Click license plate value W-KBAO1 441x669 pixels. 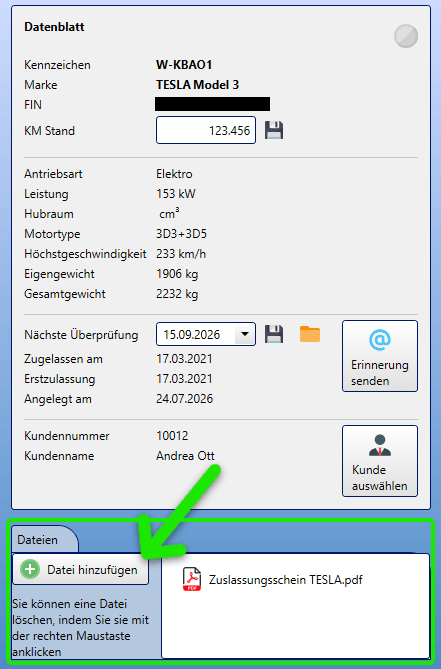(184, 65)
